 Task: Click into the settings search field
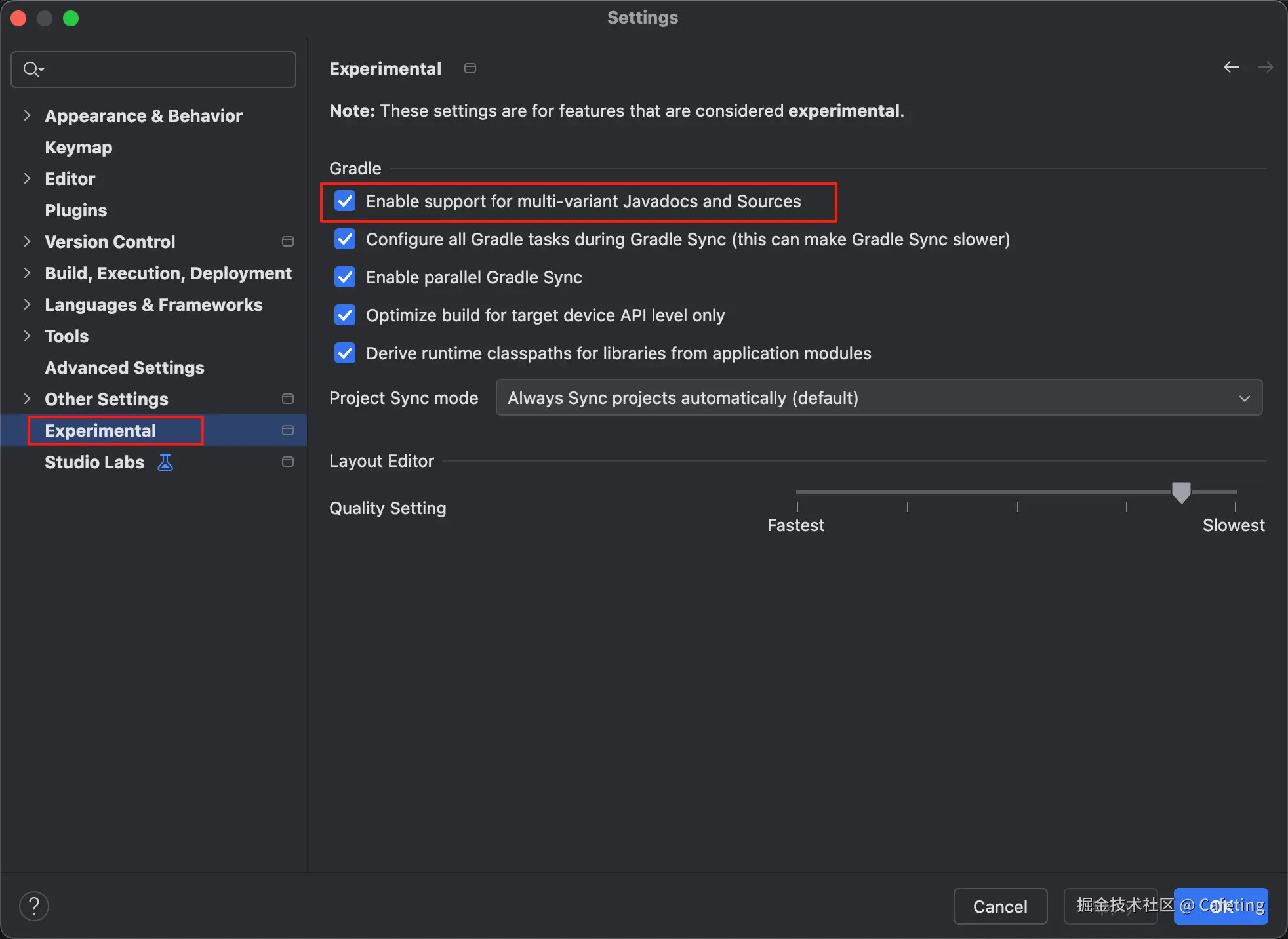[164, 70]
